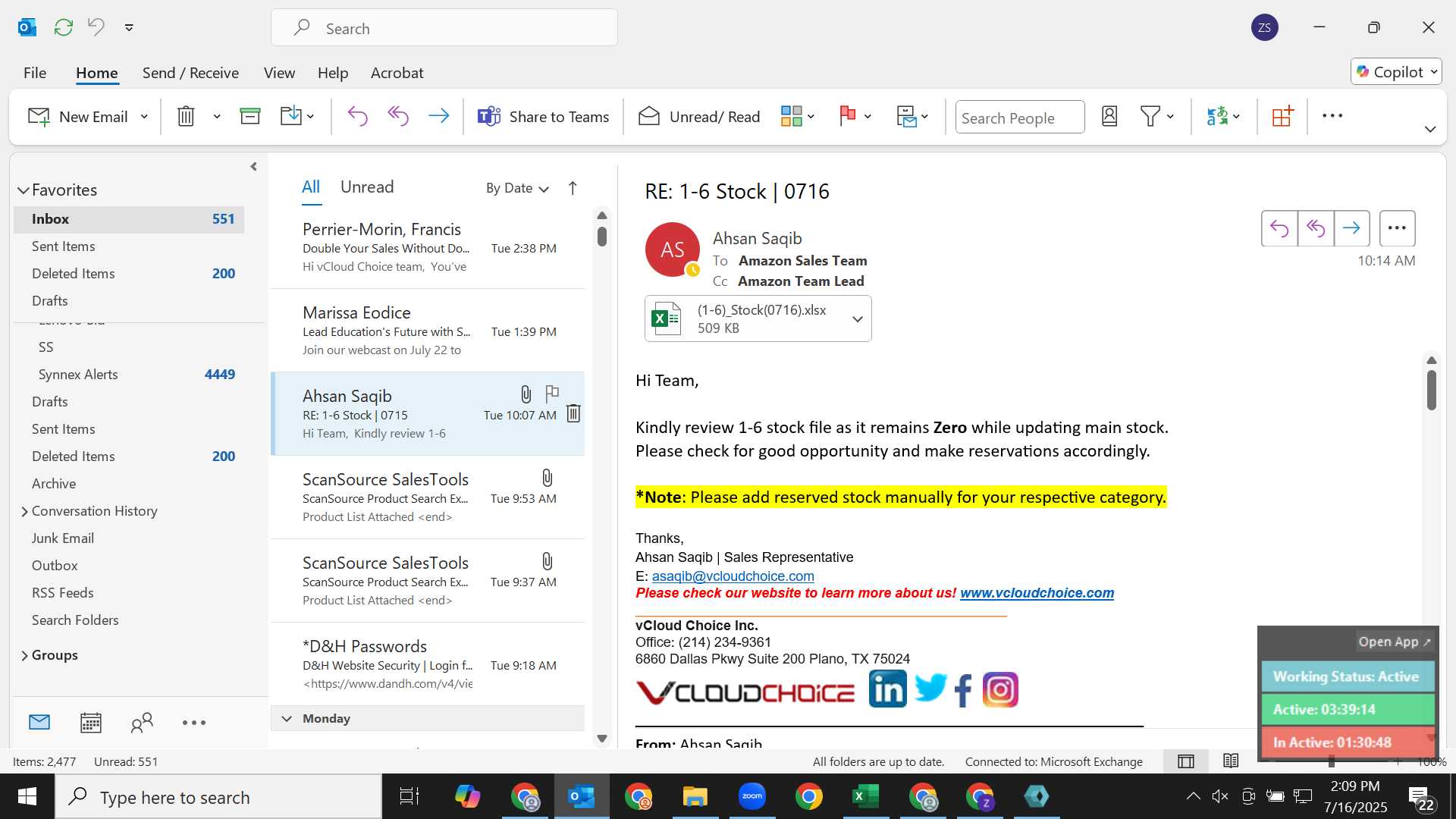Collapse the Favorites section

pos(24,190)
